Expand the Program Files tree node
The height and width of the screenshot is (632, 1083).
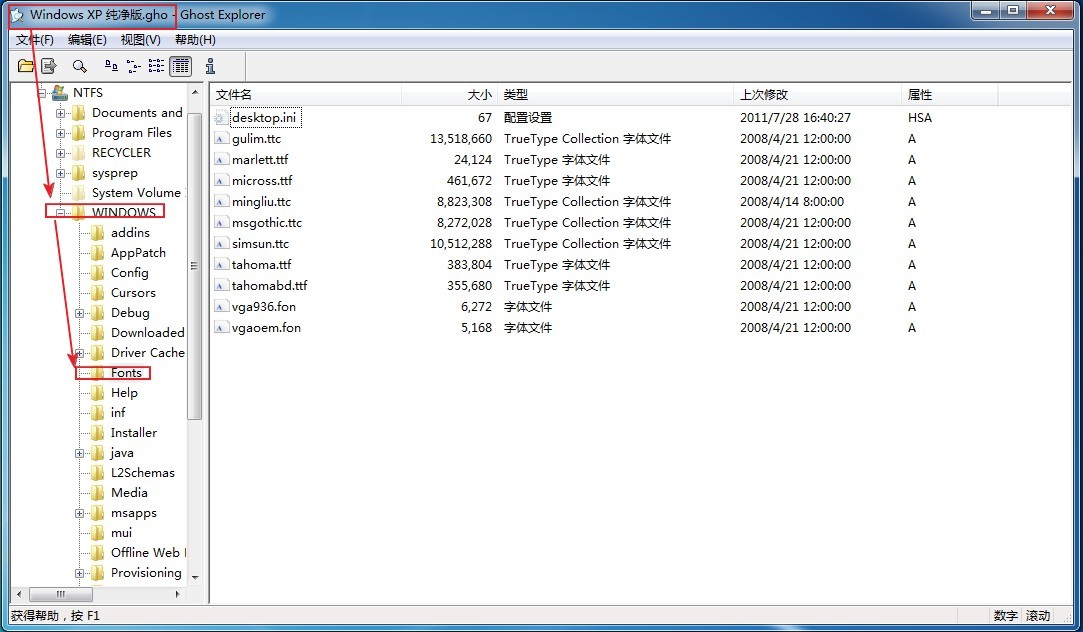point(61,133)
